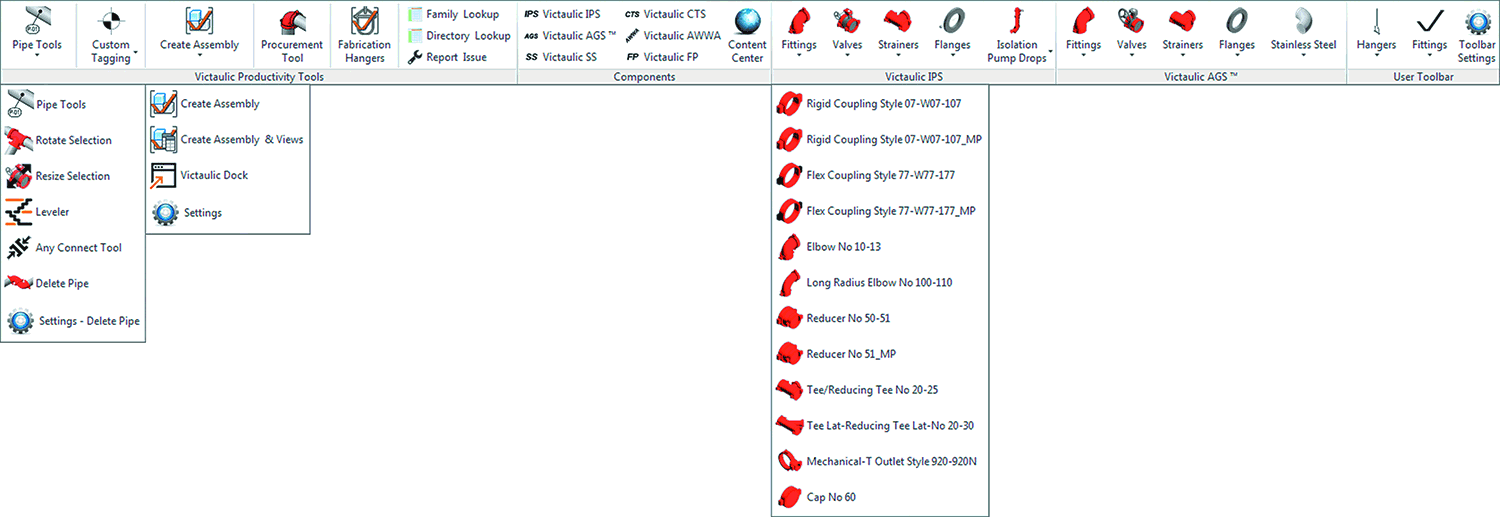Select Victaulic SS component
This screenshot has height=517, width=1500.
click(561, 57)
